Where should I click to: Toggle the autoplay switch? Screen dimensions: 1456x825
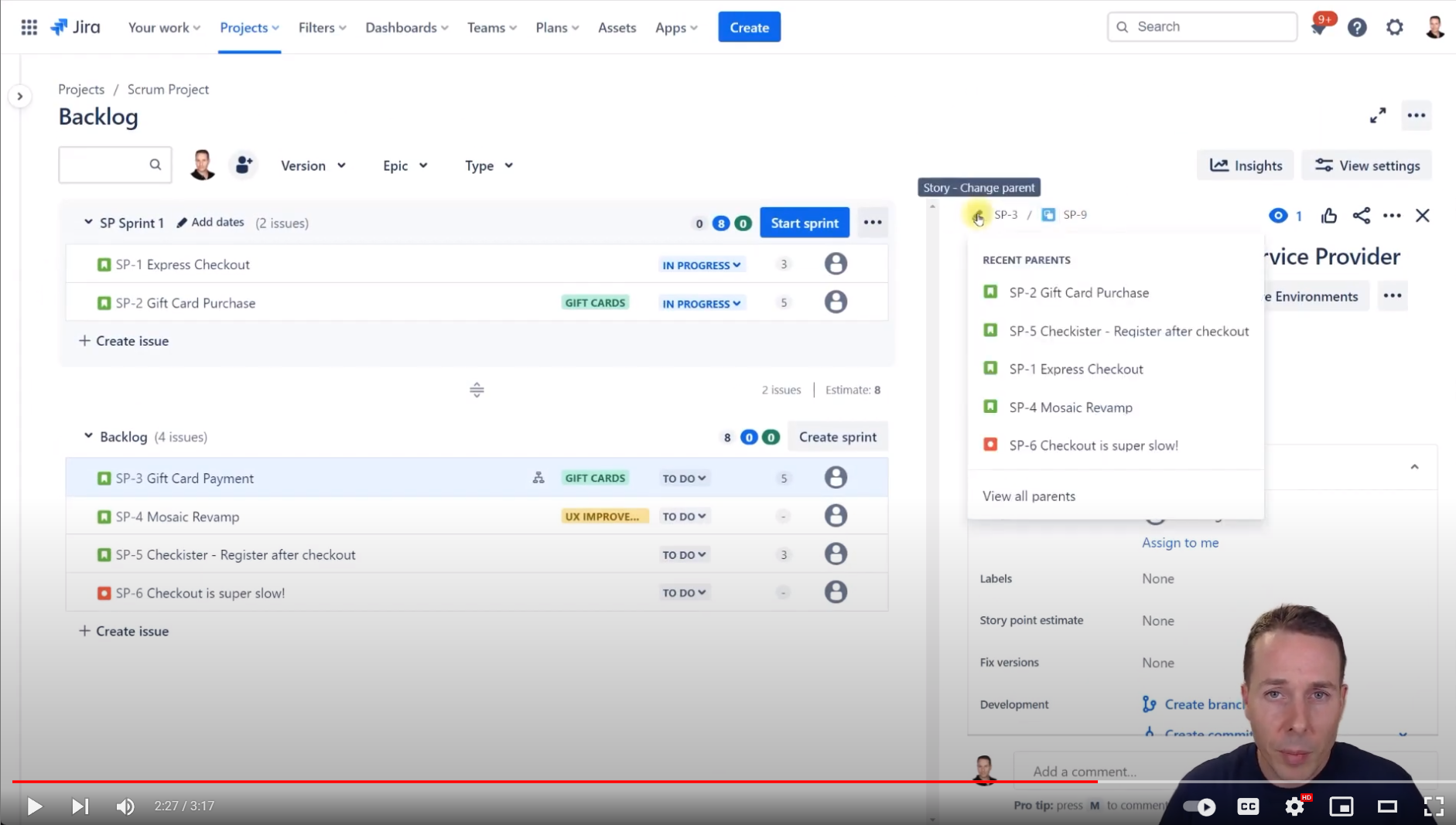pyautogui.click(x=1199, y=806)
